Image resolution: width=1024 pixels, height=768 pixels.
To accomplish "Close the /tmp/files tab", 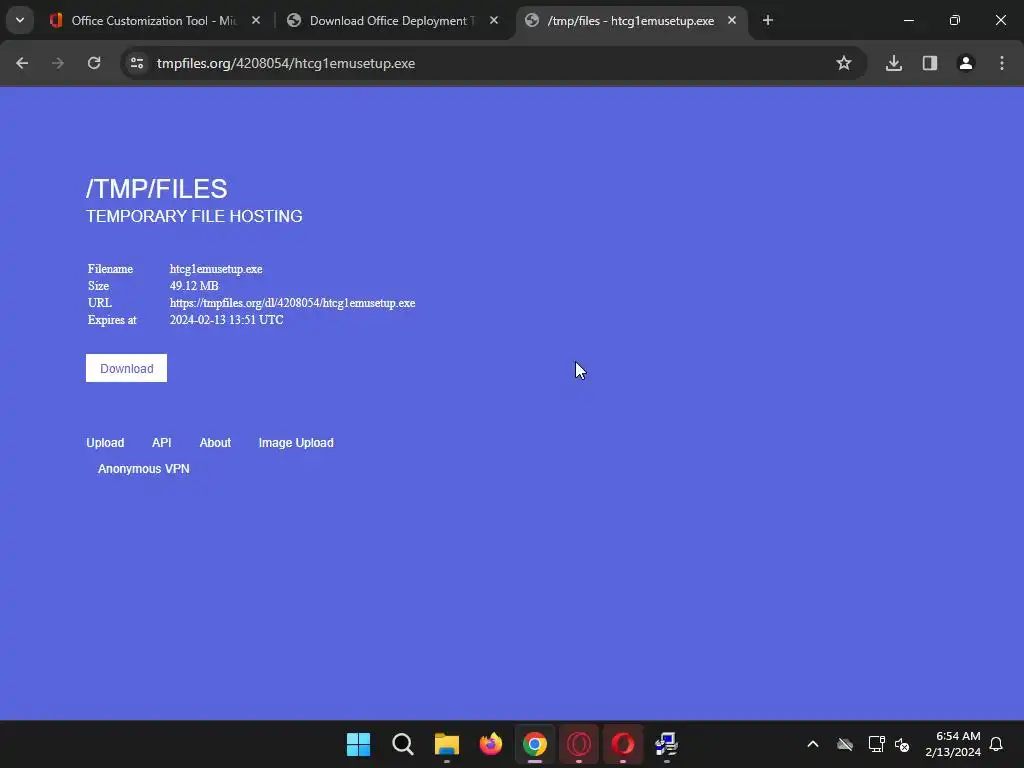I will [x=732, y=20].
